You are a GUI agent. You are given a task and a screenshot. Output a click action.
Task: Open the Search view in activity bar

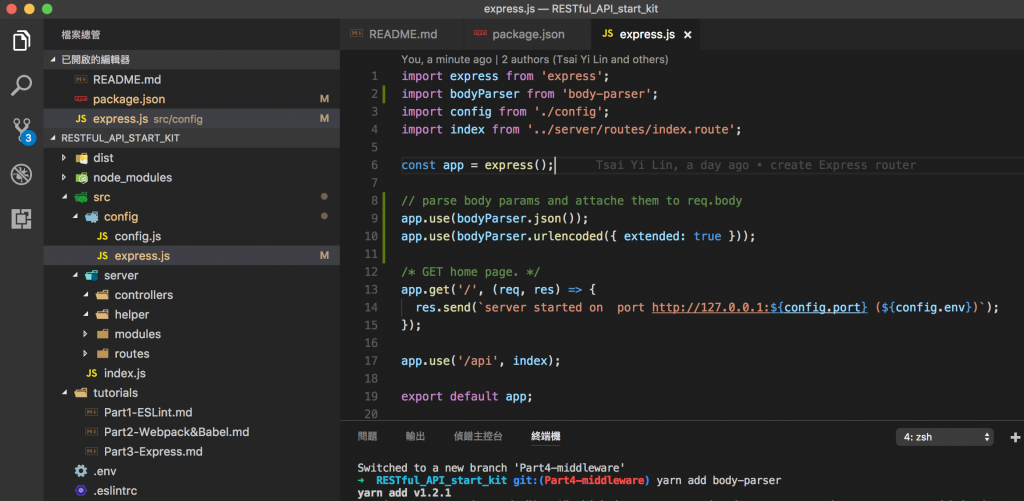(22, 85)
